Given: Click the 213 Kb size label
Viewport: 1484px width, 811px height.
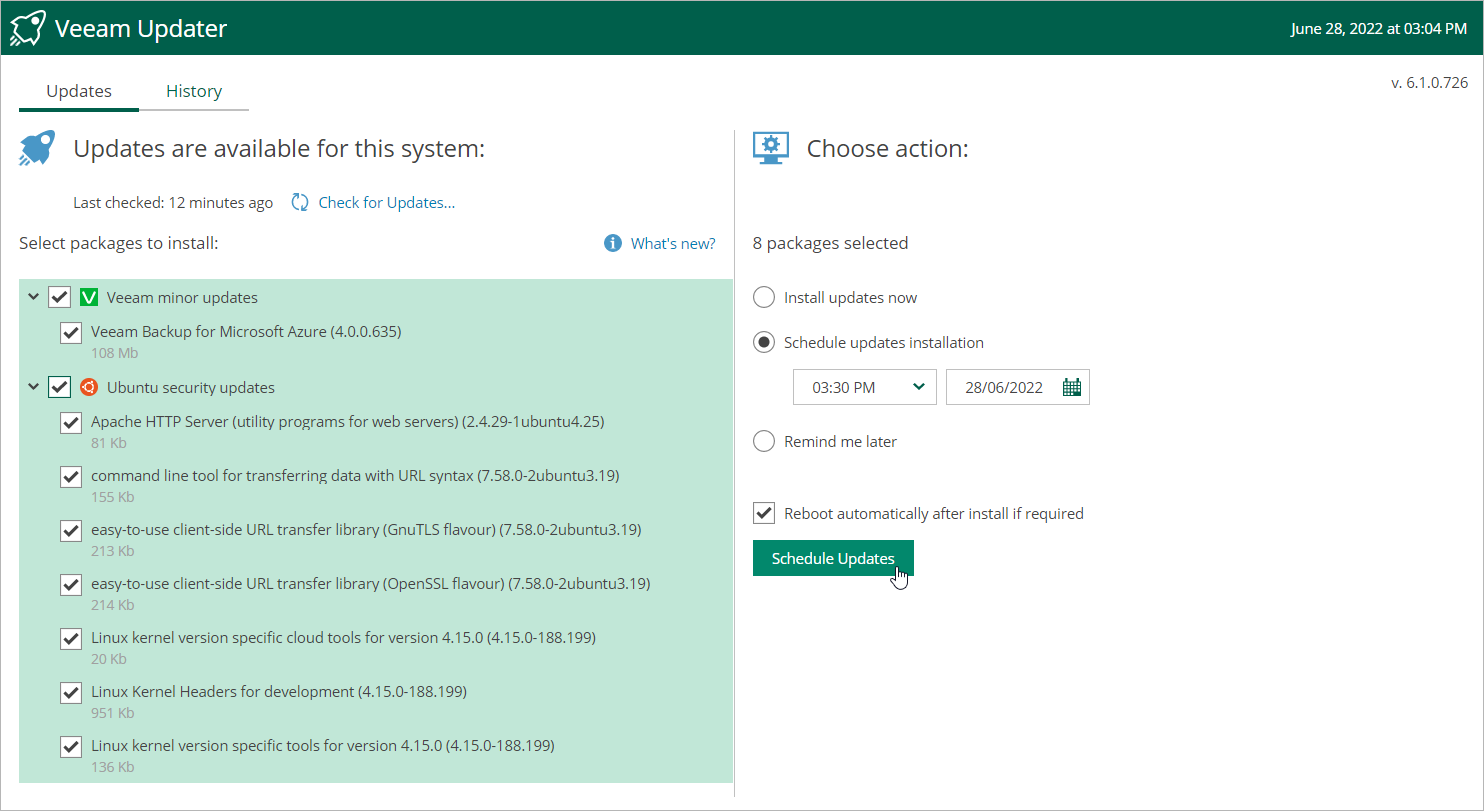Looking at the screenshot, I should [113, 551].
